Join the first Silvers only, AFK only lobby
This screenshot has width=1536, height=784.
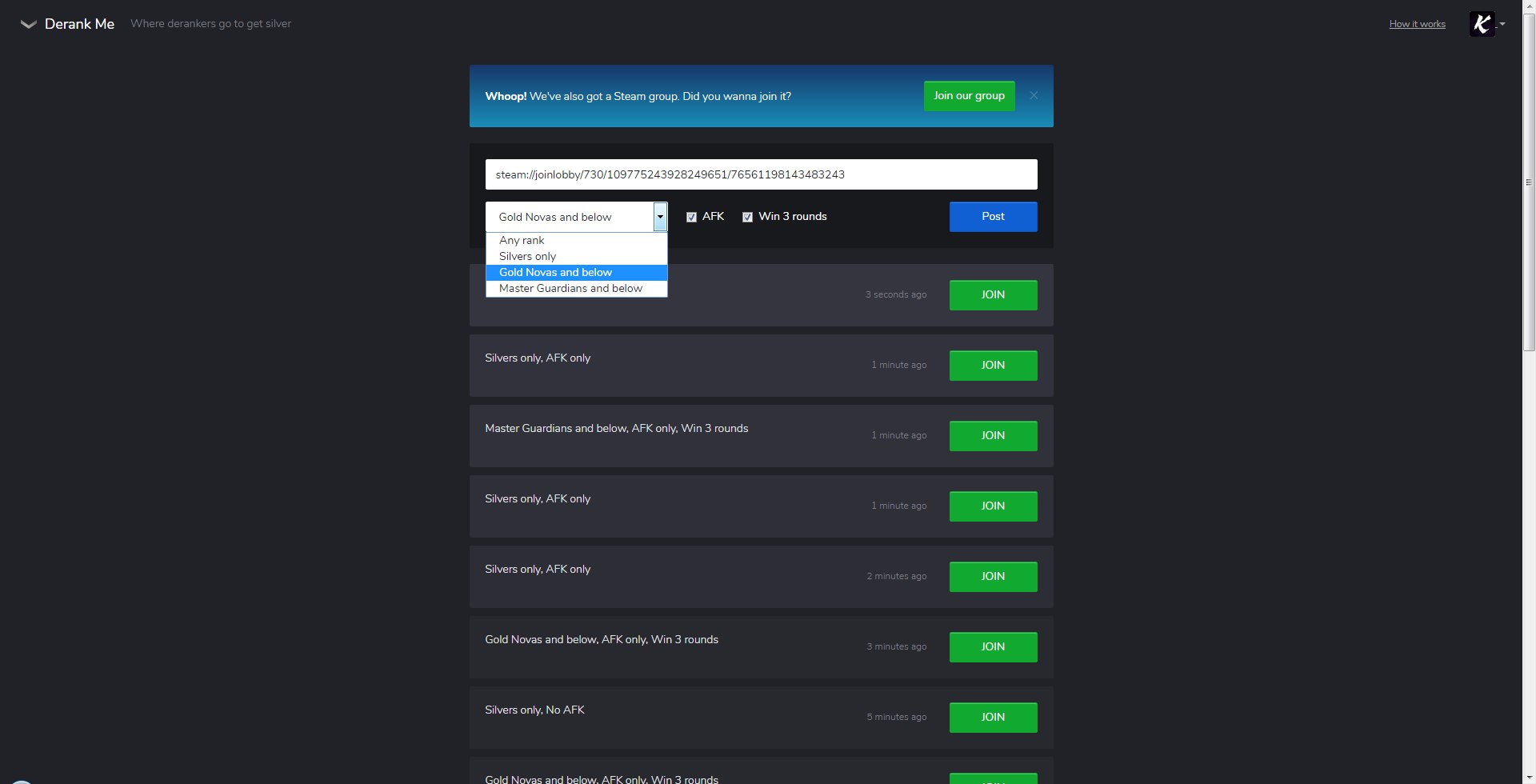tap(993, 366)
